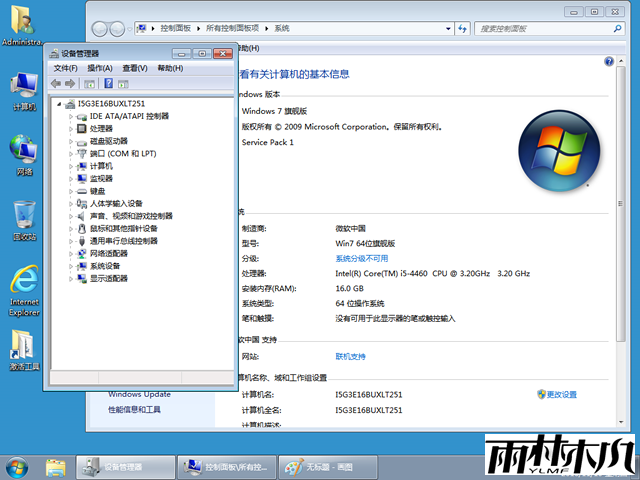
Task: Select the I5G3E16BUXLT251 root tree row
Action: click(105, 104)
